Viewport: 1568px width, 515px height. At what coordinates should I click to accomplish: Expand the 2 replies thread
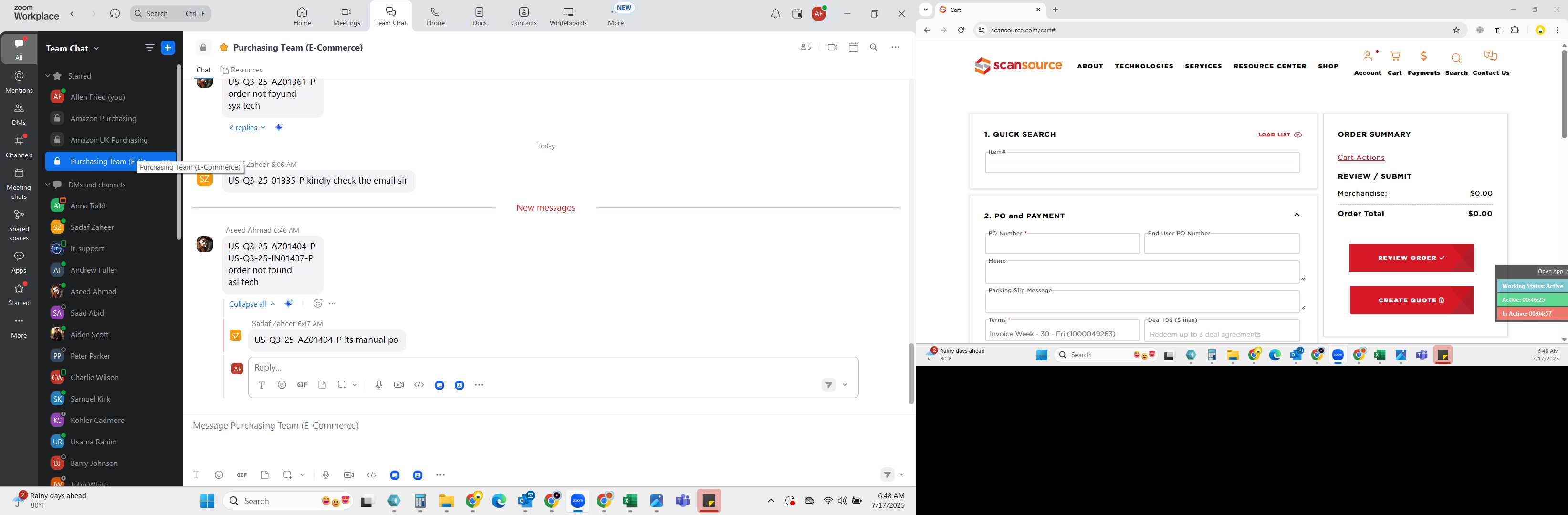247,128
